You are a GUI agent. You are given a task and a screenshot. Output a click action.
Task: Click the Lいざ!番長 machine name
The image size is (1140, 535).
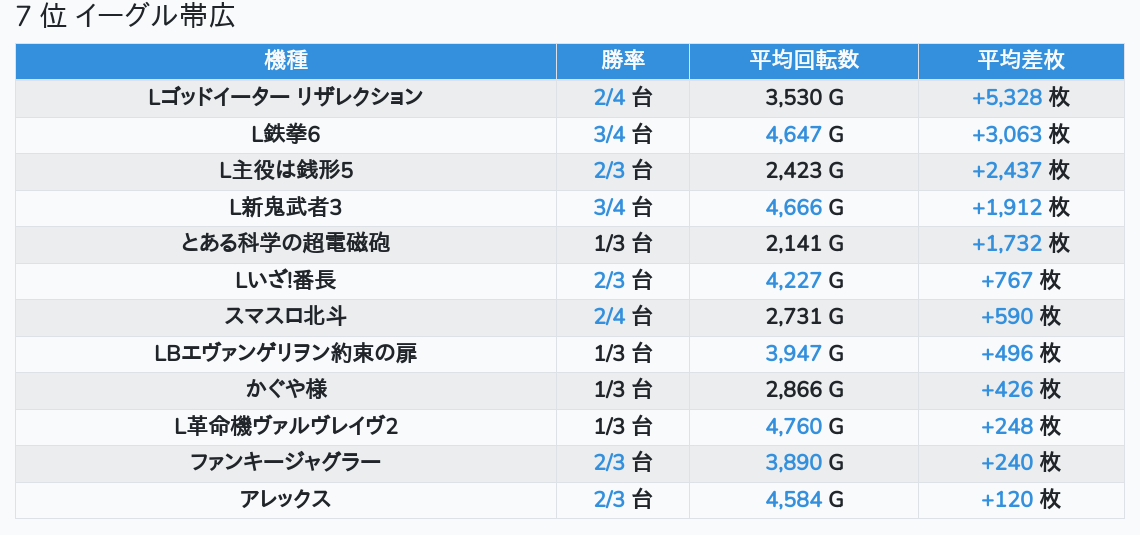coord(286,281)
